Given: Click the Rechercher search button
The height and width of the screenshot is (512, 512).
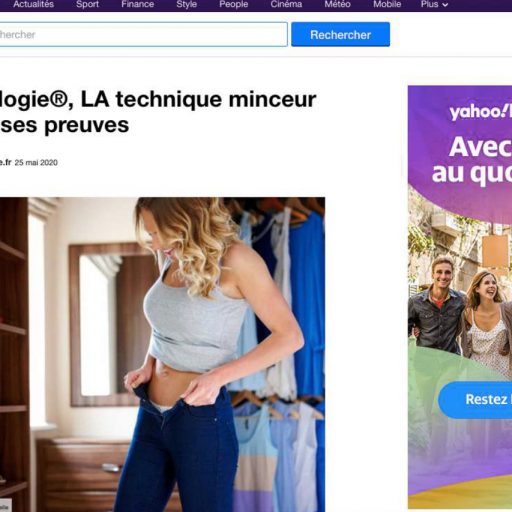Looking at the screenshot, I should coord(340,34).
